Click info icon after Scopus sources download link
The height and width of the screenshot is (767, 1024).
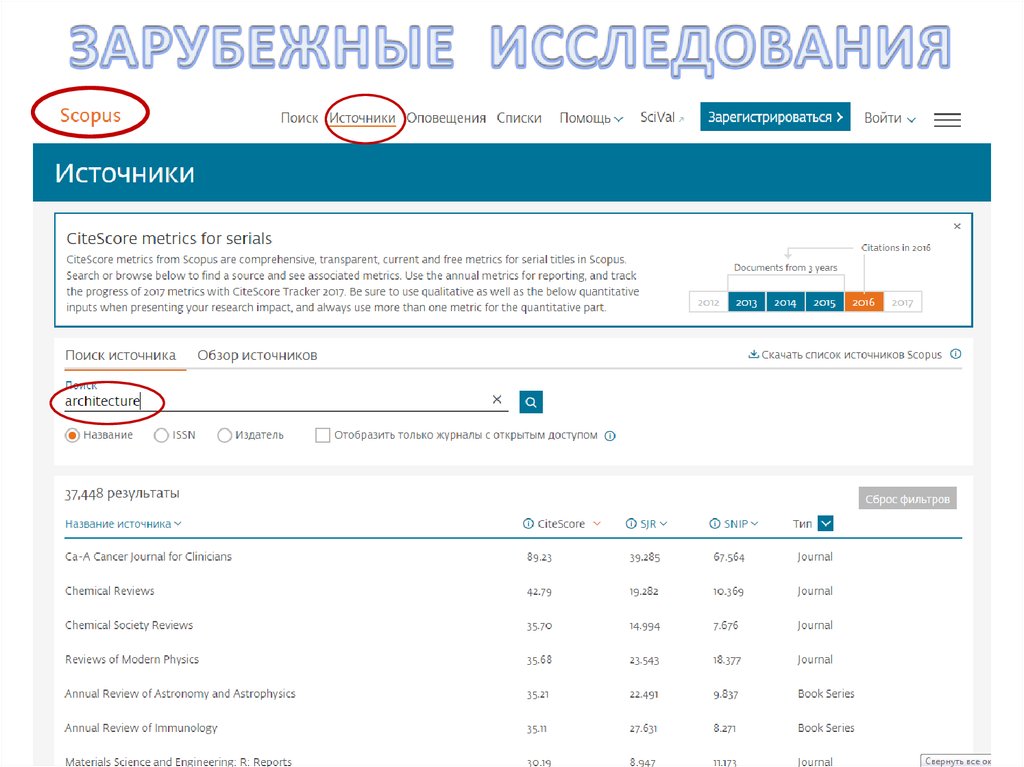[x=955, y=354]
